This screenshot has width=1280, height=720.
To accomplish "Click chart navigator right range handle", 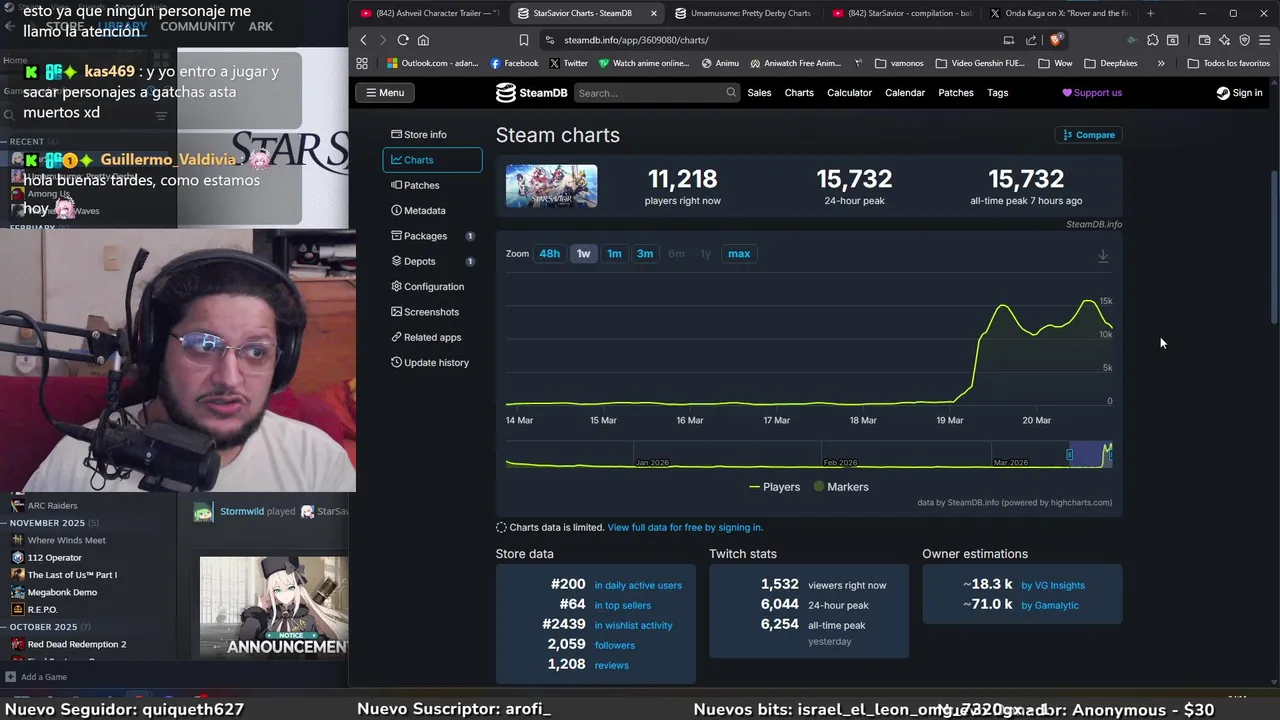I will coord(1110,455).
